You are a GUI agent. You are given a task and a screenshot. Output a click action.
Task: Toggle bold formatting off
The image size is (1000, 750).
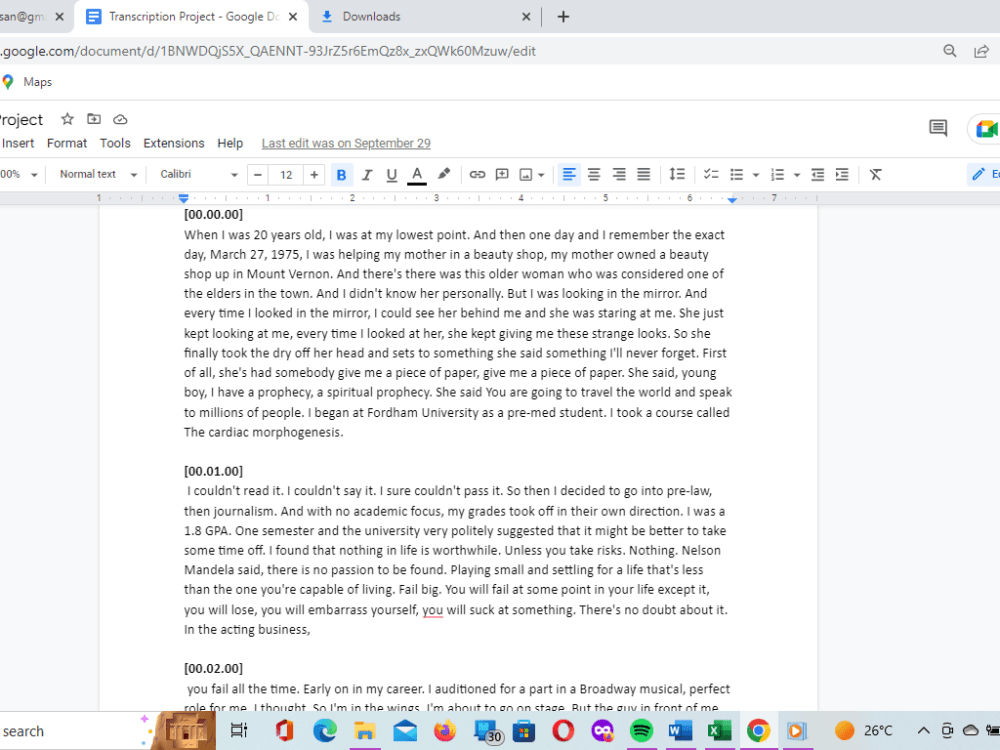pos(341,175)
